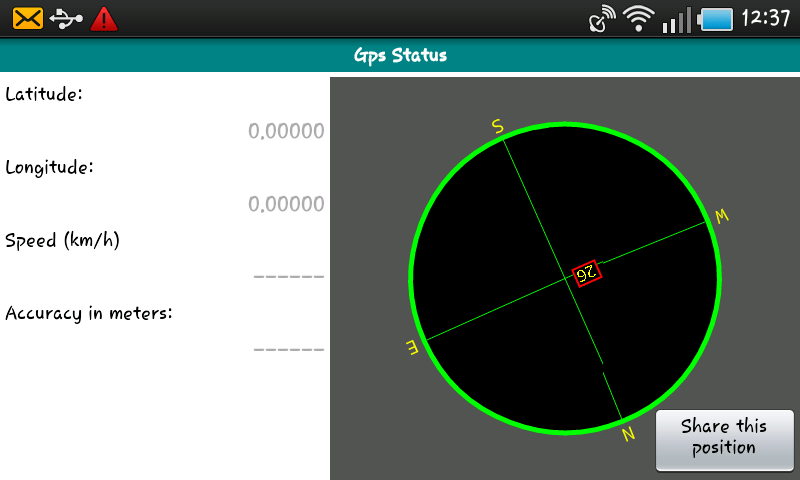Select satellite 26 marker on compass
Image resolution: width=800 pixels, height=480 pixels.
(587, 273)
